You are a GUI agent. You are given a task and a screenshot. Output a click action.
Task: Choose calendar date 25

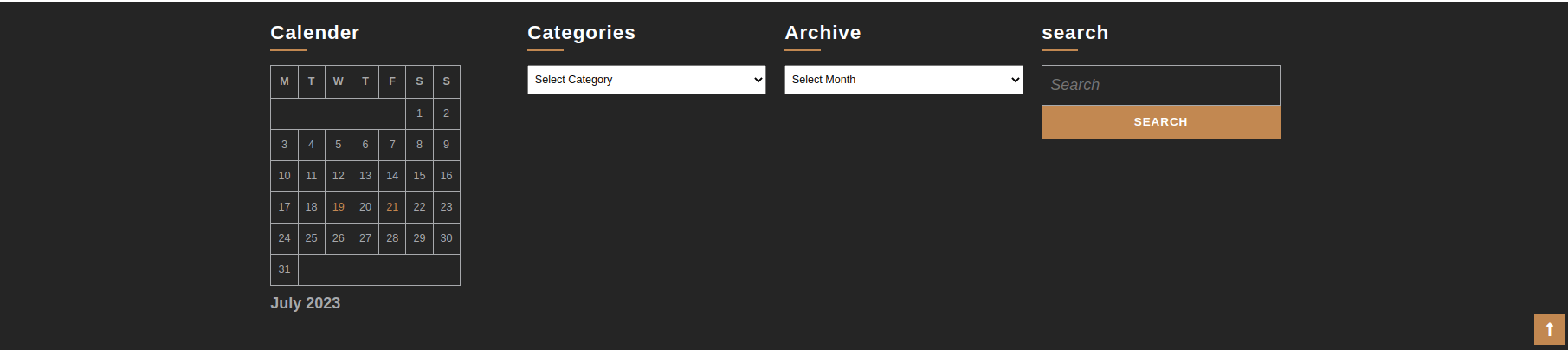click(x=311, y=238)
